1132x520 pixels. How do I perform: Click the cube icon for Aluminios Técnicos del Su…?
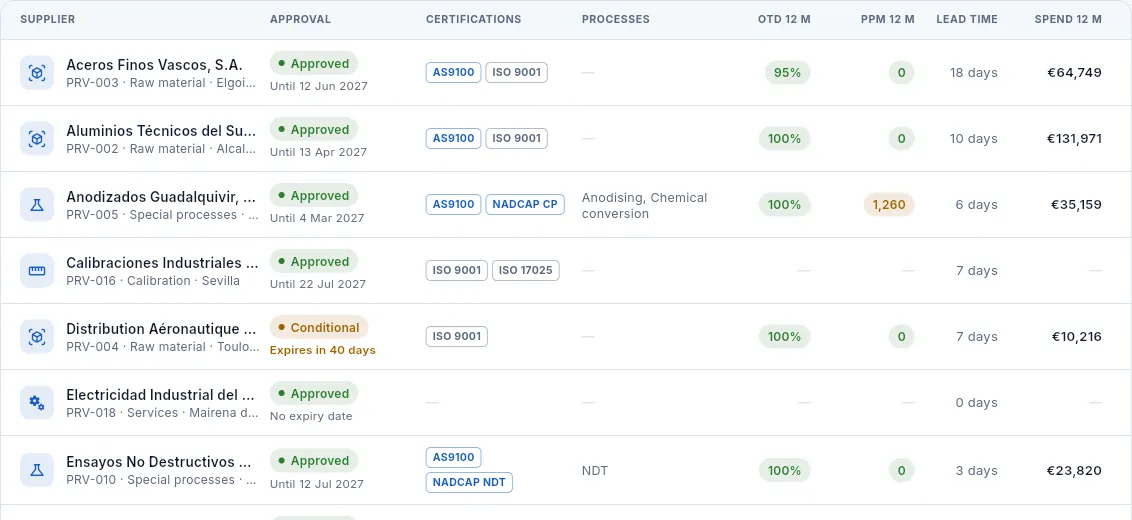pyautogui.click(x=37, y=139)
